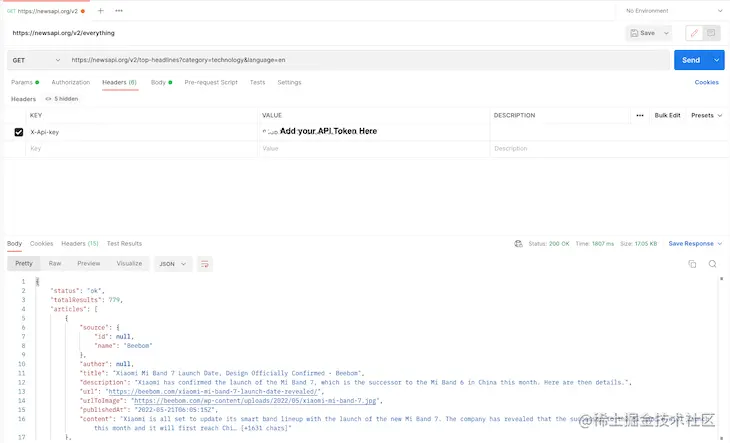
Task: Select the Visualize view mode
Action: 129,263
